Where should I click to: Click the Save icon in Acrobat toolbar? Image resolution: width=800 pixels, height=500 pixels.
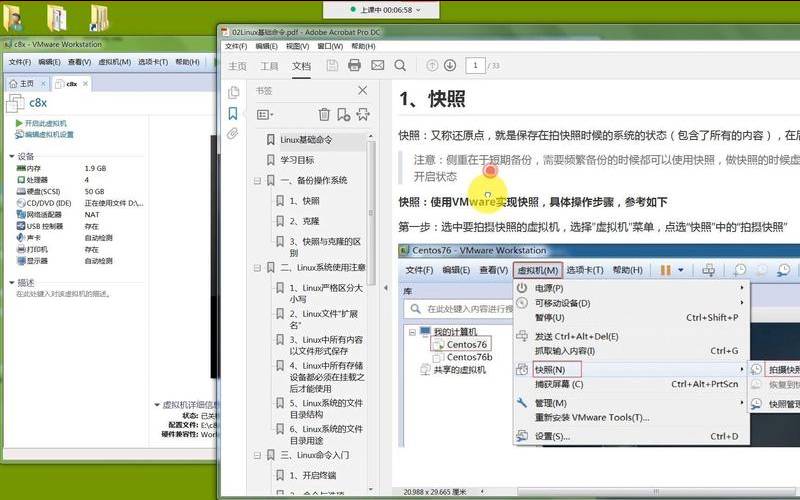coord(332,65)
